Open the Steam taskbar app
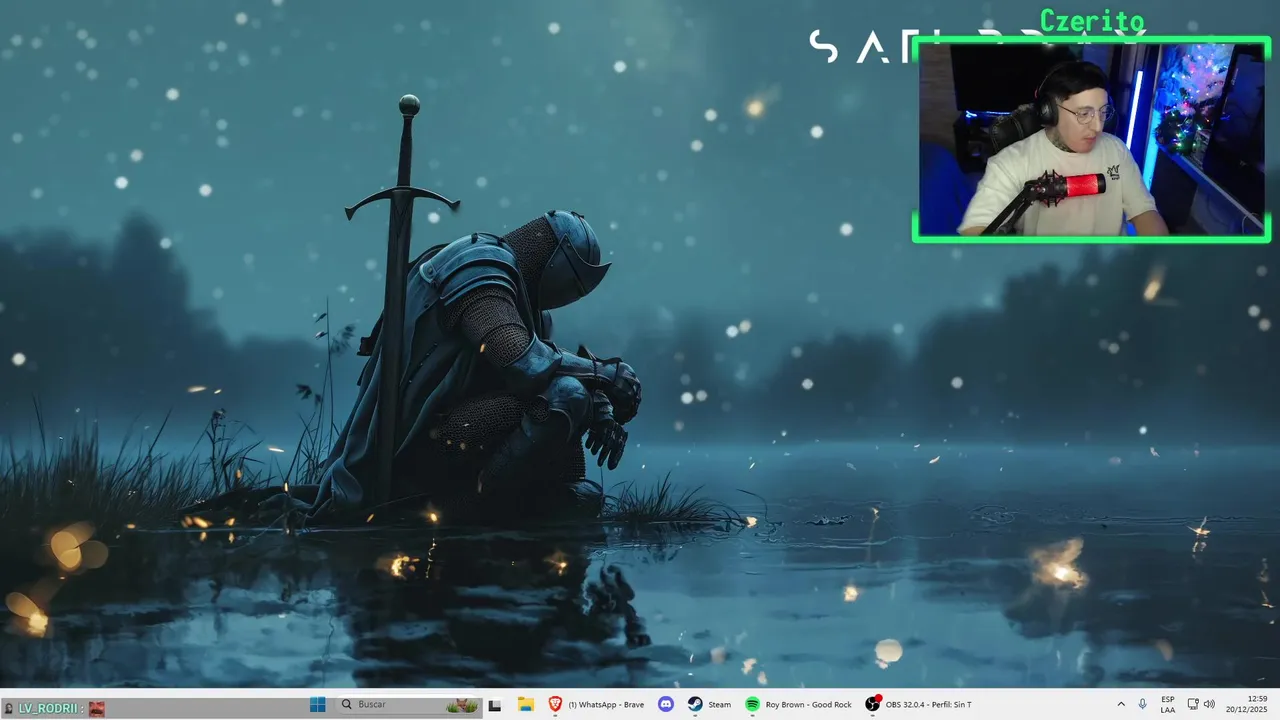The height and width of the screenshot is (720, 1280). click(709, 704)
